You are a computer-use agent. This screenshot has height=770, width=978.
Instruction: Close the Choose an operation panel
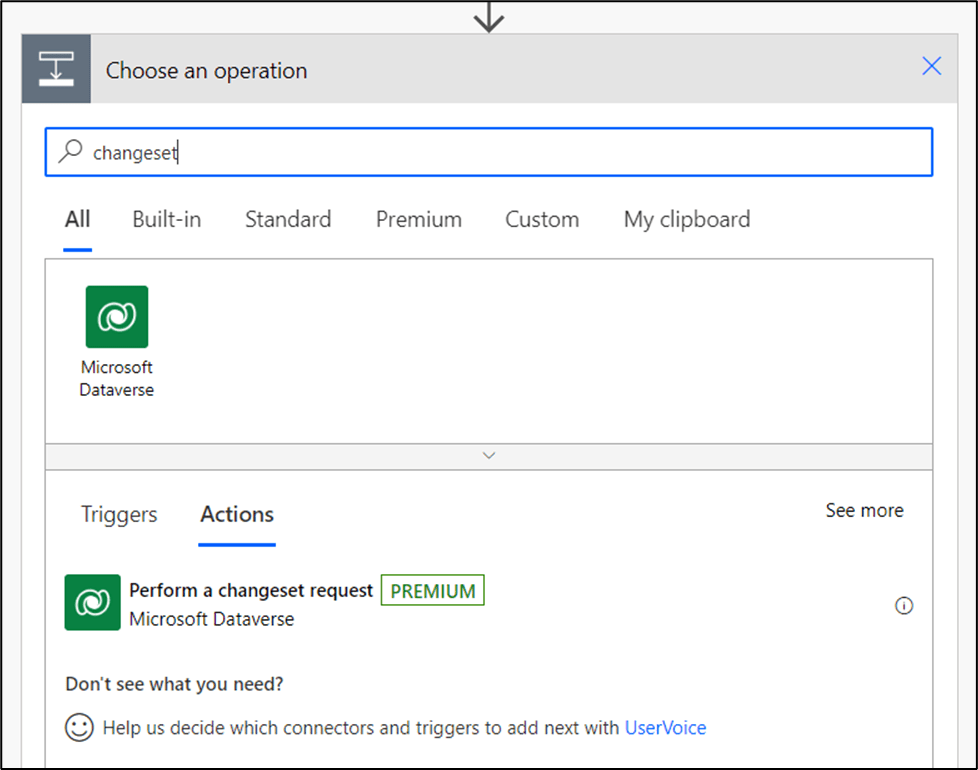tap(931, 67)
